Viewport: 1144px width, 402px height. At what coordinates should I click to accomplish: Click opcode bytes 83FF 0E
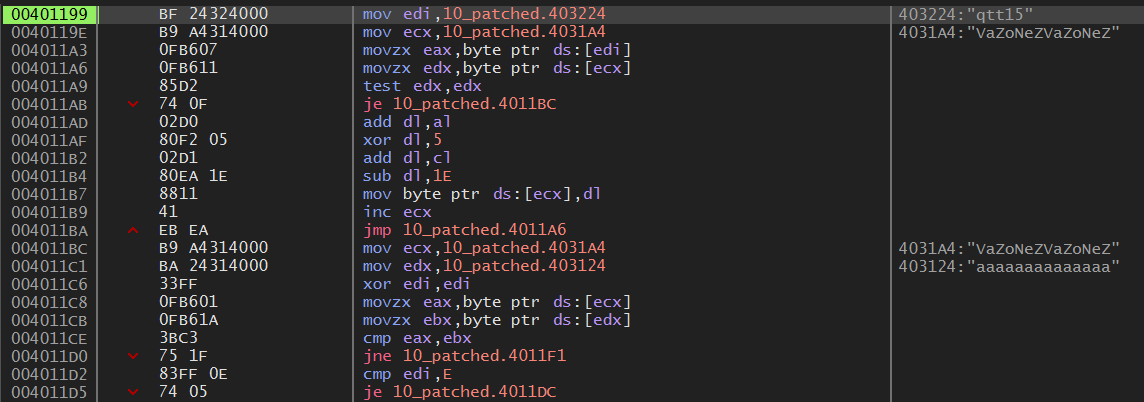coord(192,374)
